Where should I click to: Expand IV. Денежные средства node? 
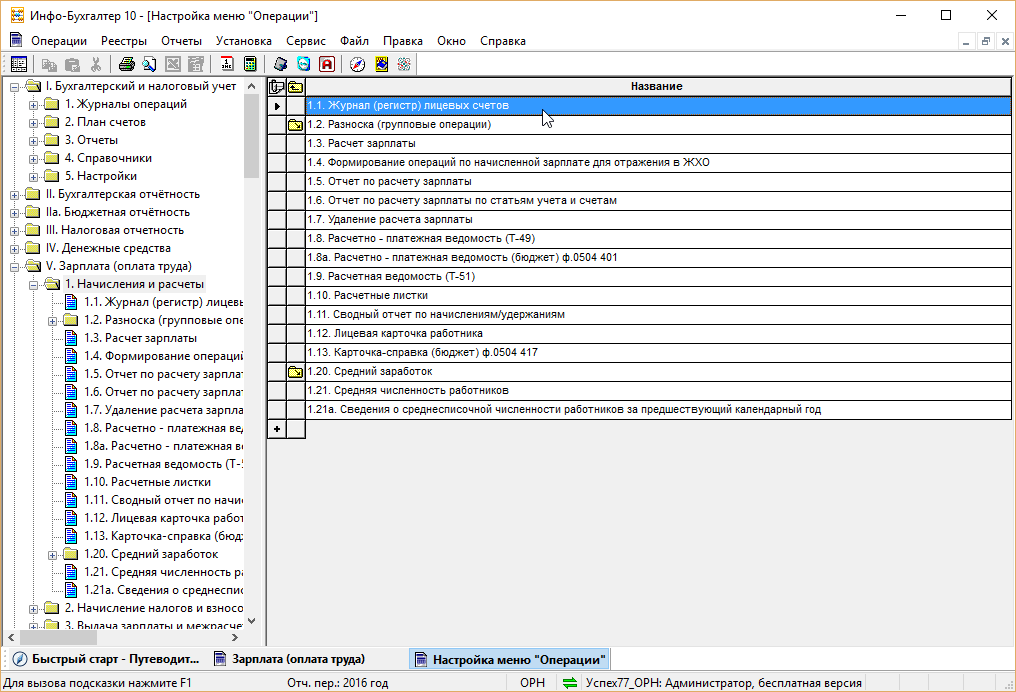pyautogui.click(x=14, y=249)
